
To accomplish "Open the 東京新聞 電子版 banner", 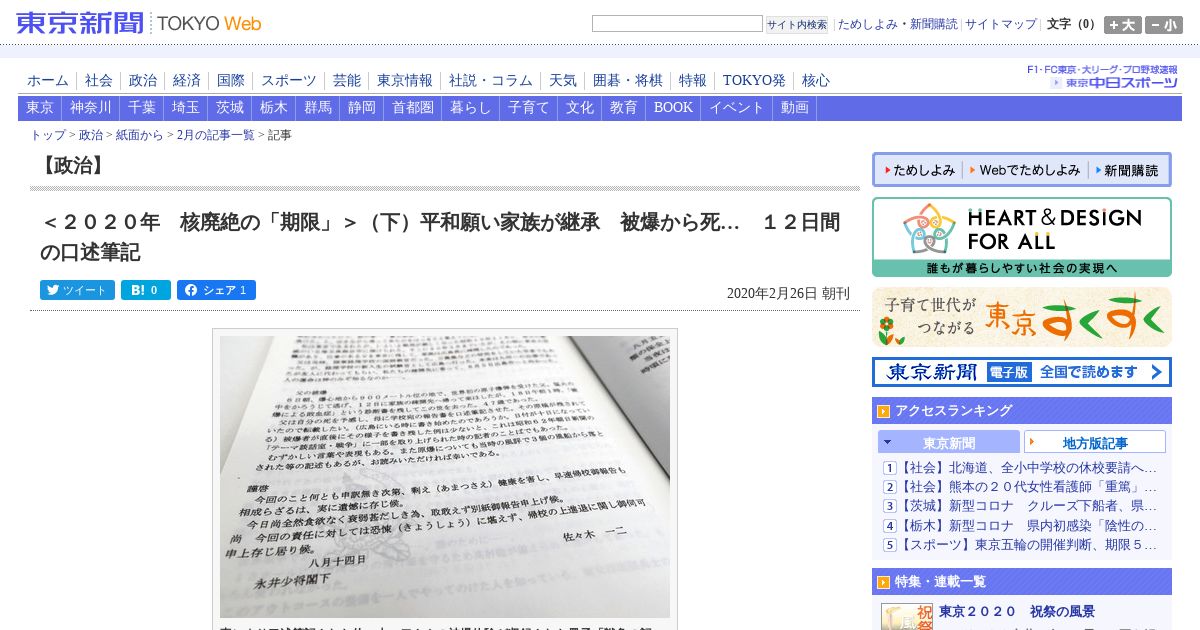I will [1022, 372].
